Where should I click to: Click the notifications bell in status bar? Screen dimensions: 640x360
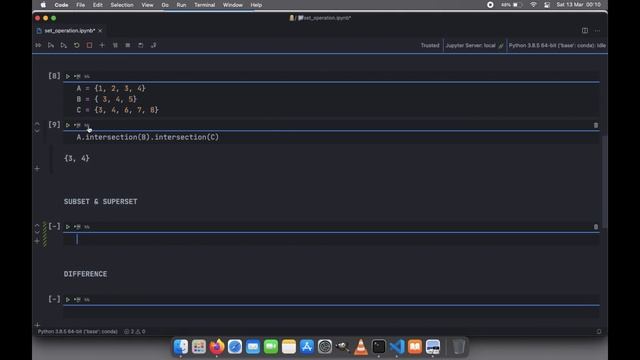[x=599, y=331]
